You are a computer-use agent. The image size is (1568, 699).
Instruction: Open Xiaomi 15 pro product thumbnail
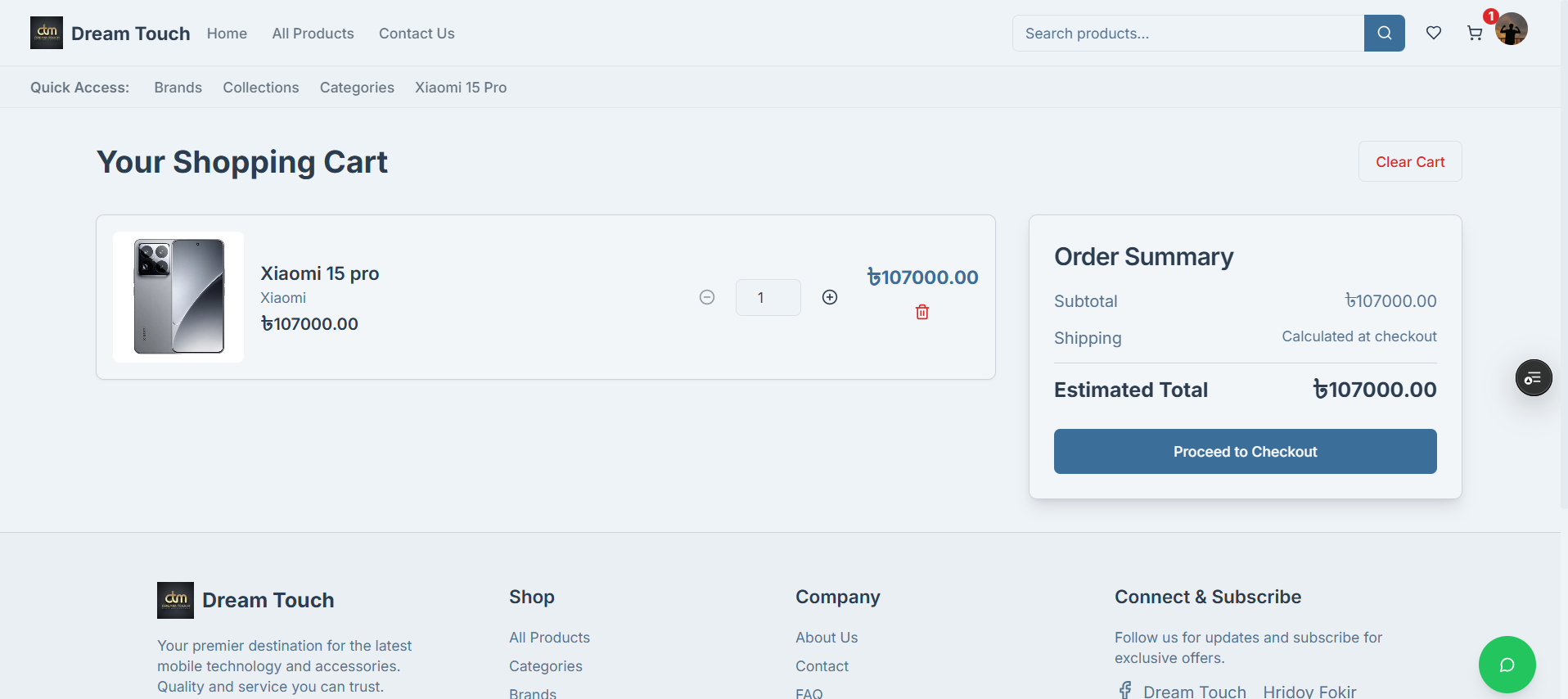178,297
